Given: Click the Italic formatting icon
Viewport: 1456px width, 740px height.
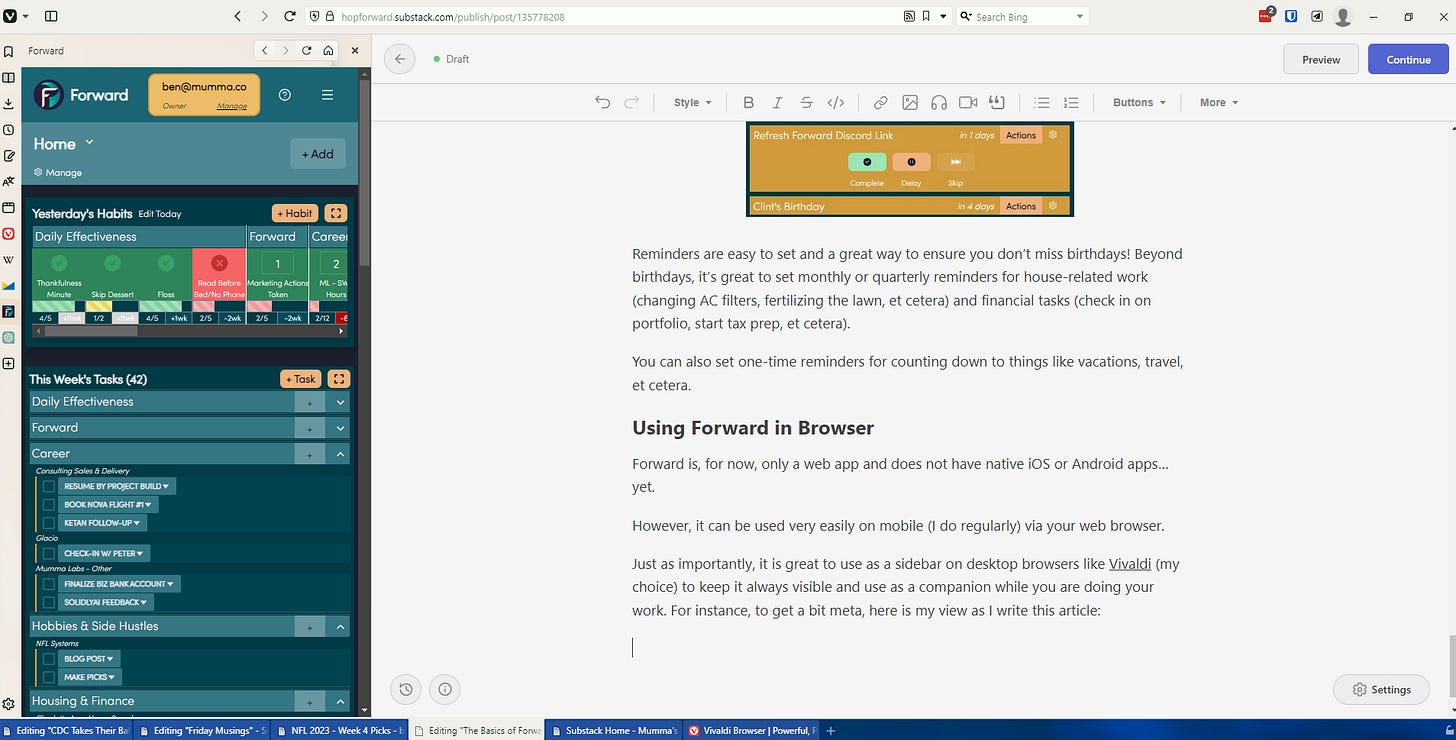Looking at the screenshot, I should [777, 102].
